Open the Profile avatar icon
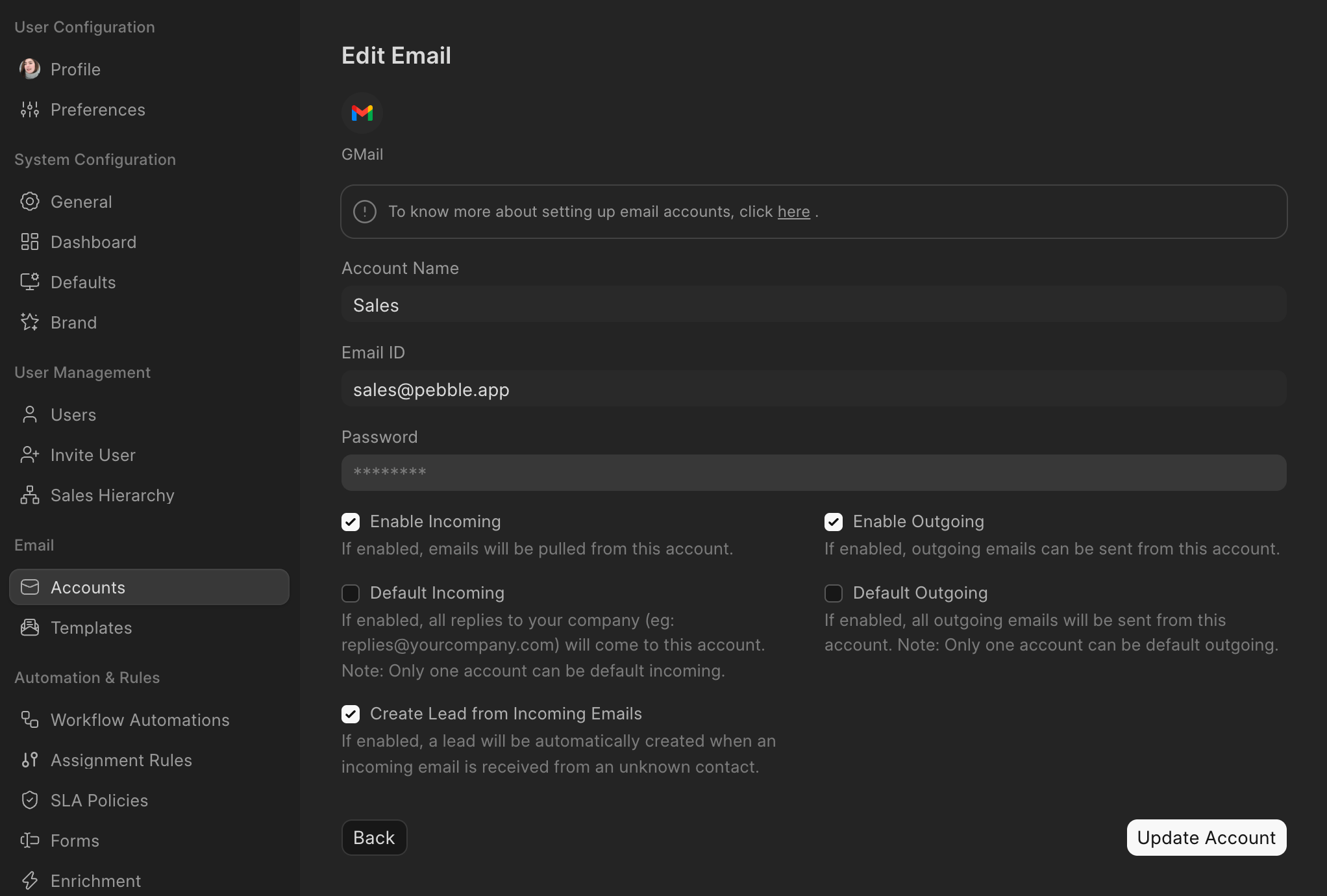The width and height of the screenshot is (1327, 896). [30, 69]
